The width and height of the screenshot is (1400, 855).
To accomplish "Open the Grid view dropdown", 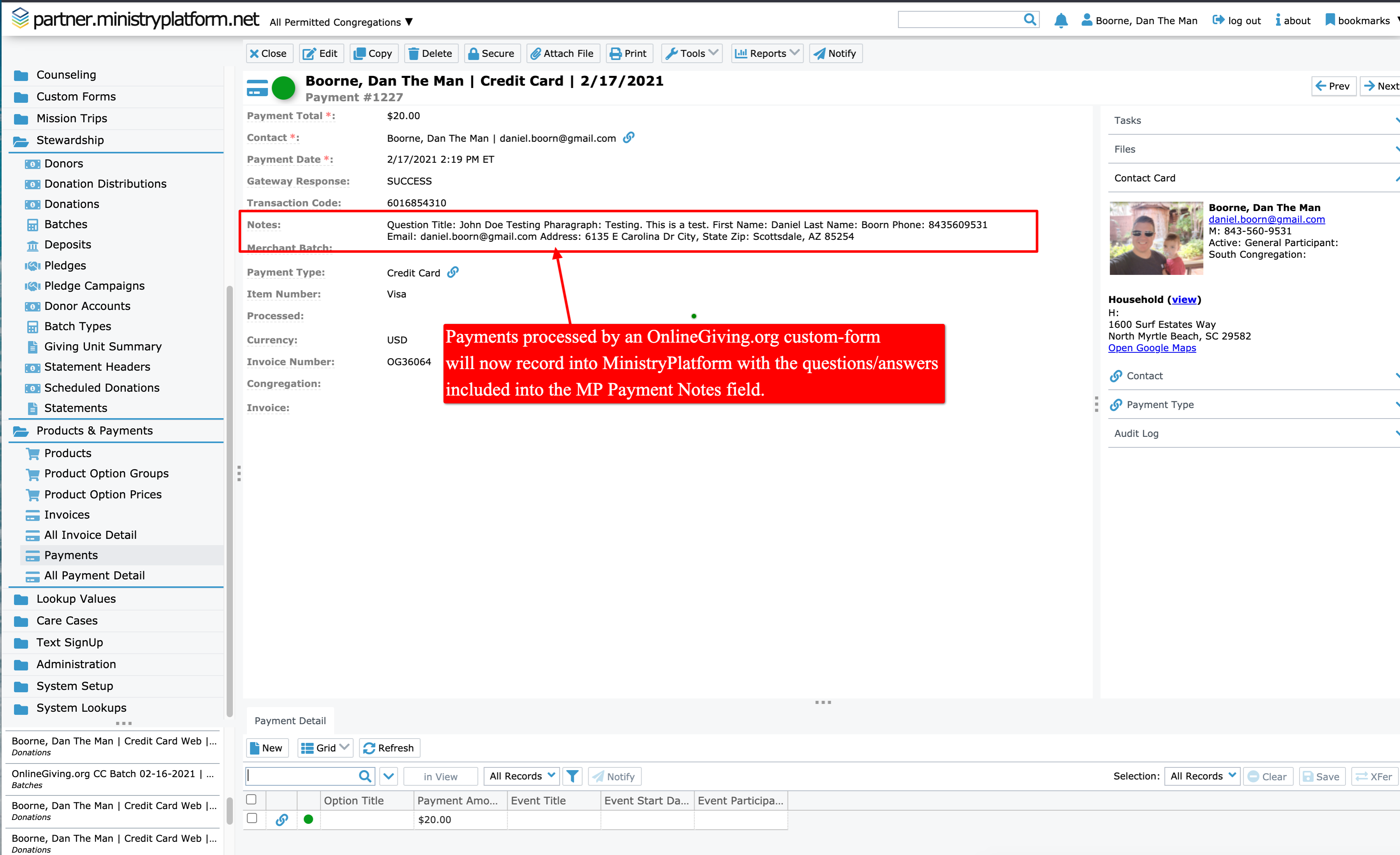I will coord(325,748).
